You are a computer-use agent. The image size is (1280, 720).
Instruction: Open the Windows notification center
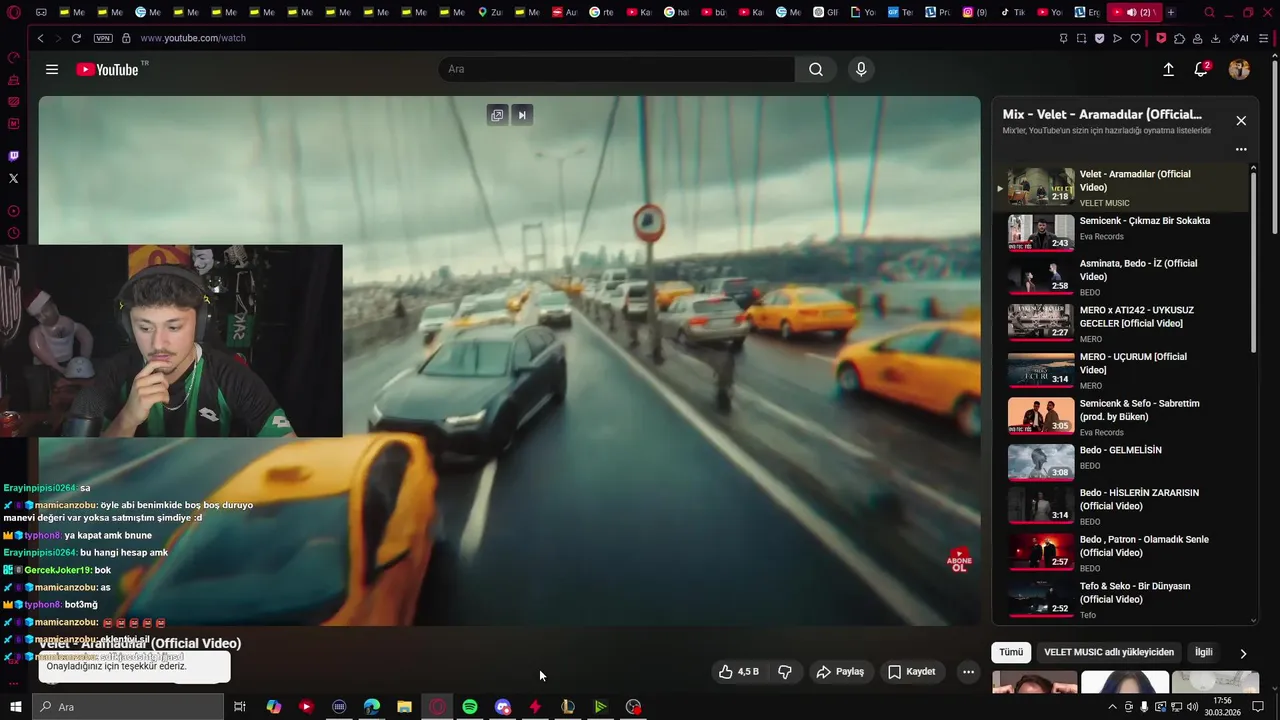[1258, 707]
